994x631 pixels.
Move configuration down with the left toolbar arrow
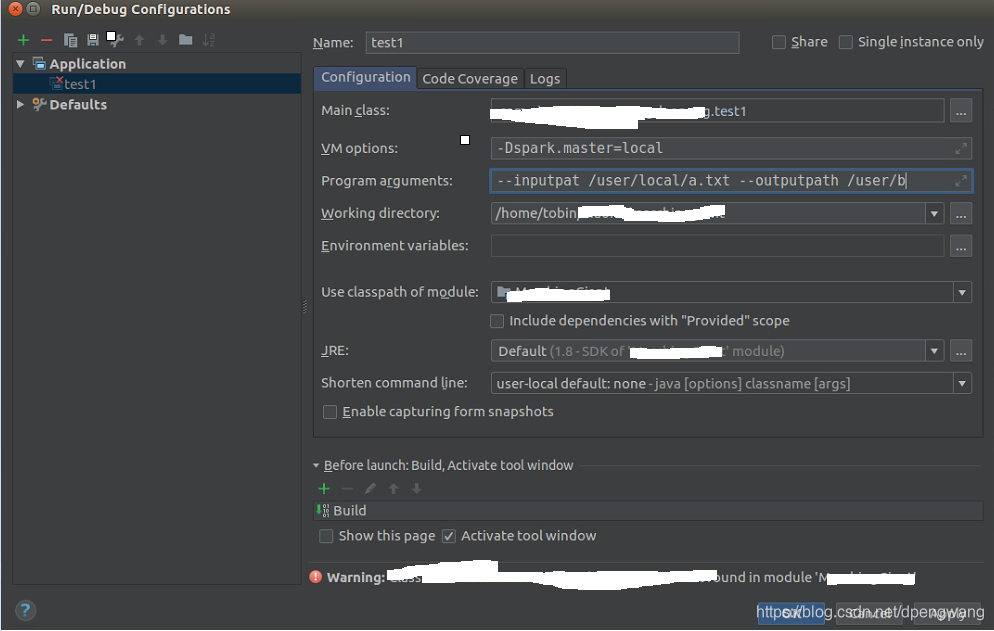[162, 41]
